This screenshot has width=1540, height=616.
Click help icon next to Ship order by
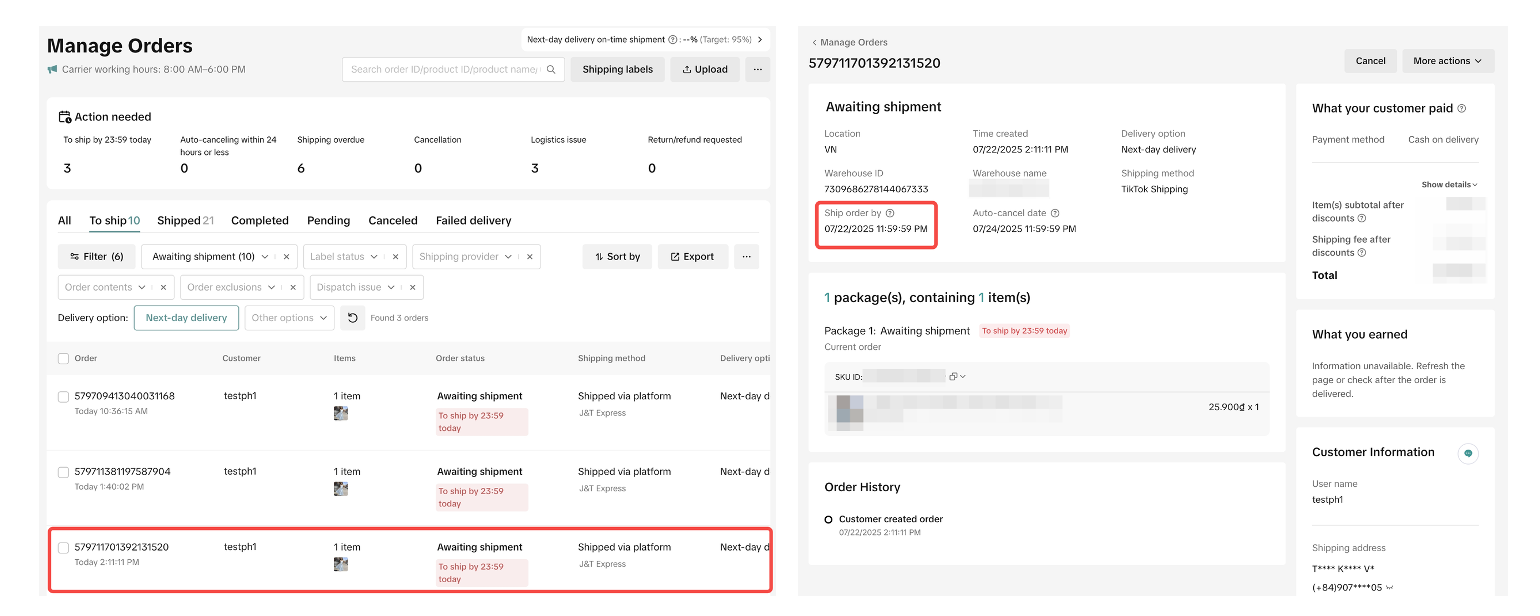pos(890,213)
